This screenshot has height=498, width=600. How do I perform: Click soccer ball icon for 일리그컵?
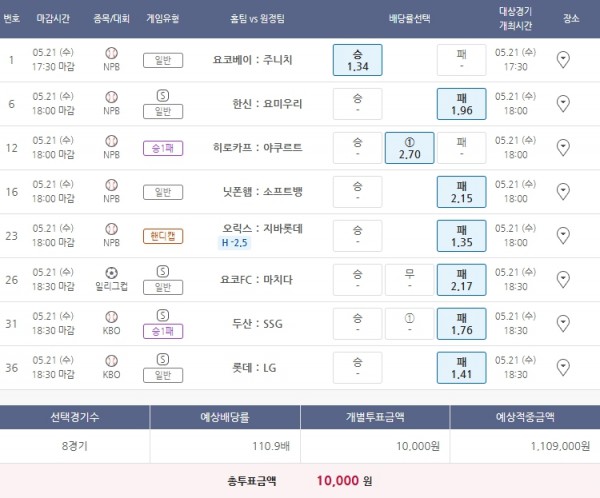point(111,272)
